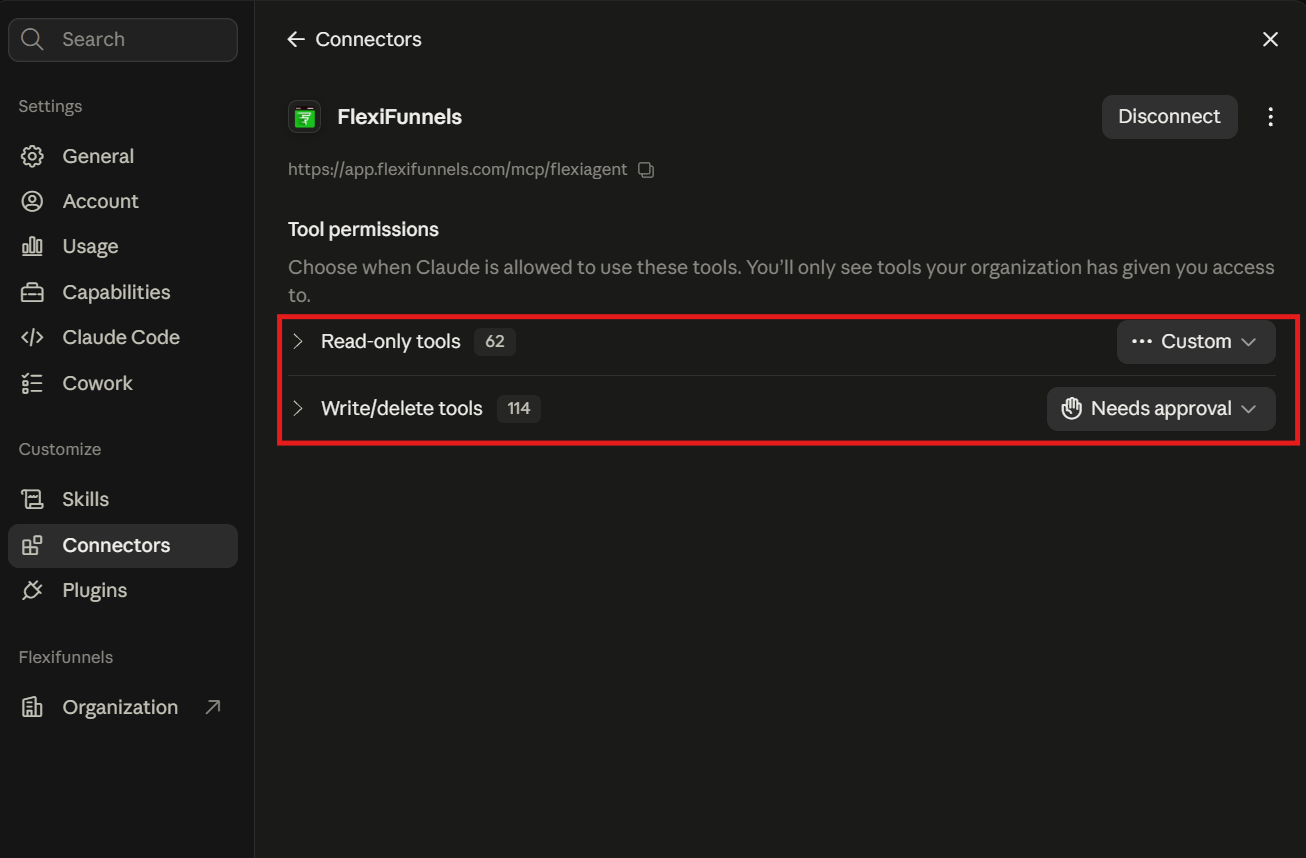
Task: Open the three-dot connector options menu
Action: 1270,117
